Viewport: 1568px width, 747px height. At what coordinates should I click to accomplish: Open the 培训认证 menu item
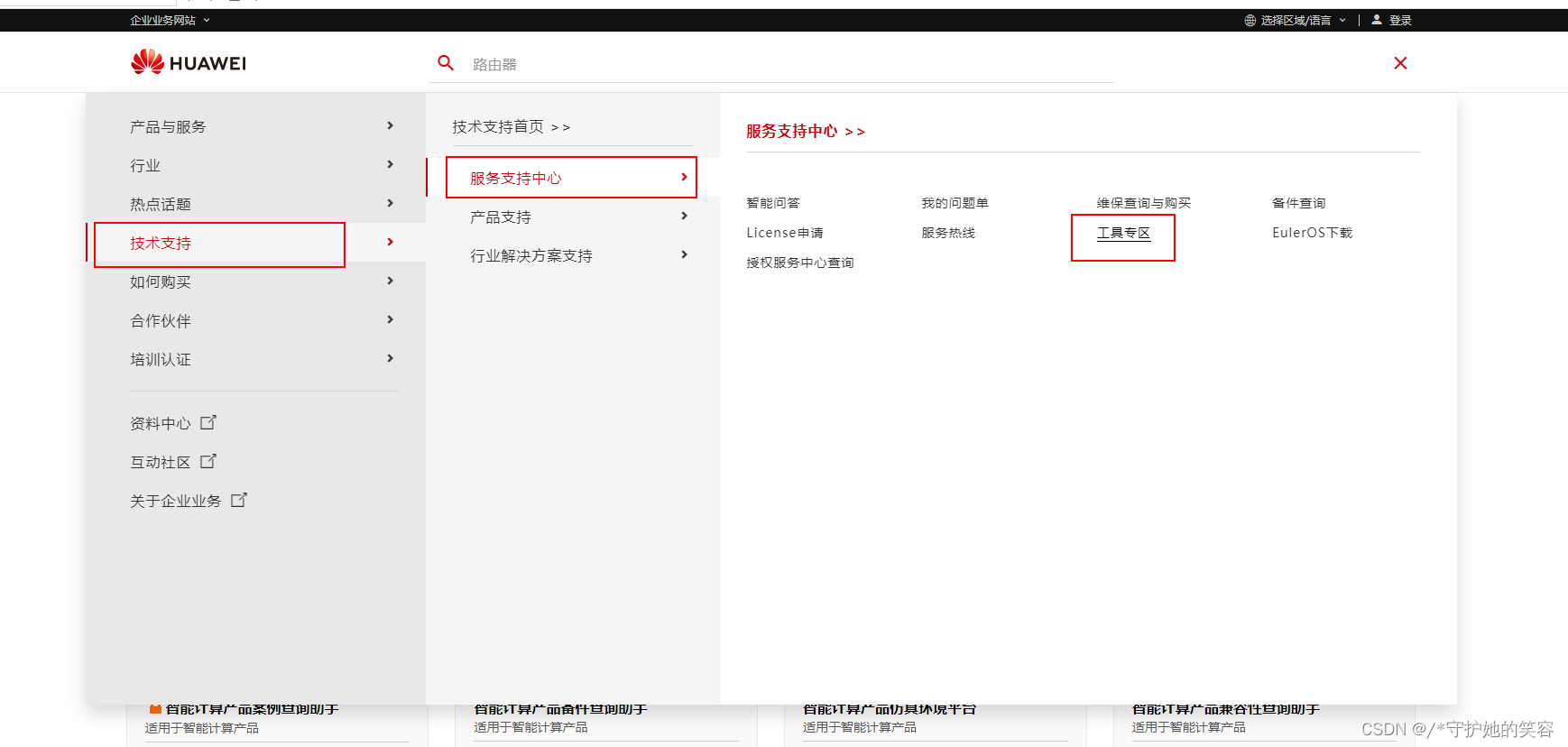pos(161,360)
